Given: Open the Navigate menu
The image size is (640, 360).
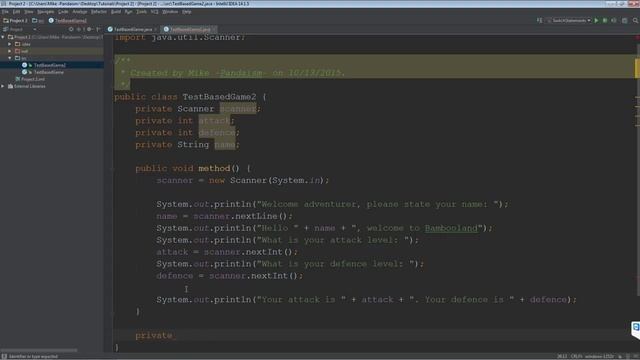Looking at the screenshot, I should [x=45, y=12].
